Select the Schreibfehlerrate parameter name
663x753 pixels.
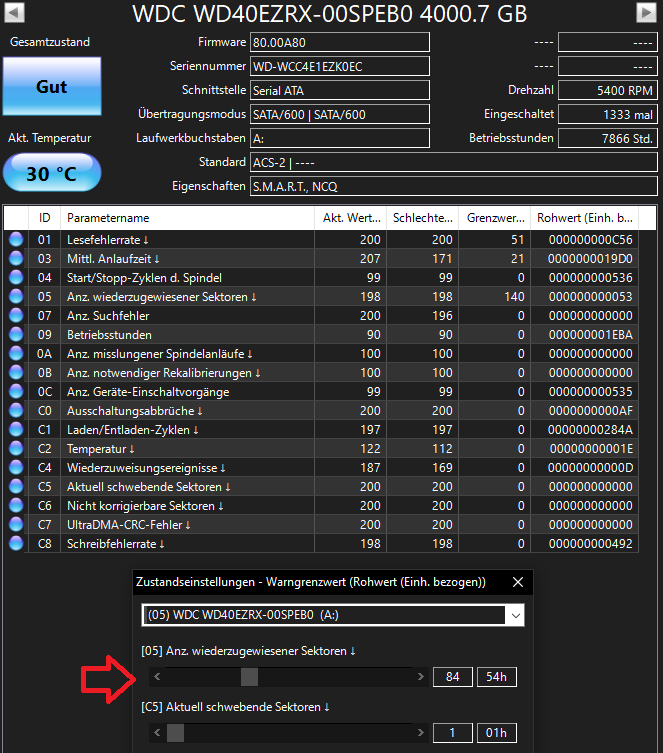point(115,544)
